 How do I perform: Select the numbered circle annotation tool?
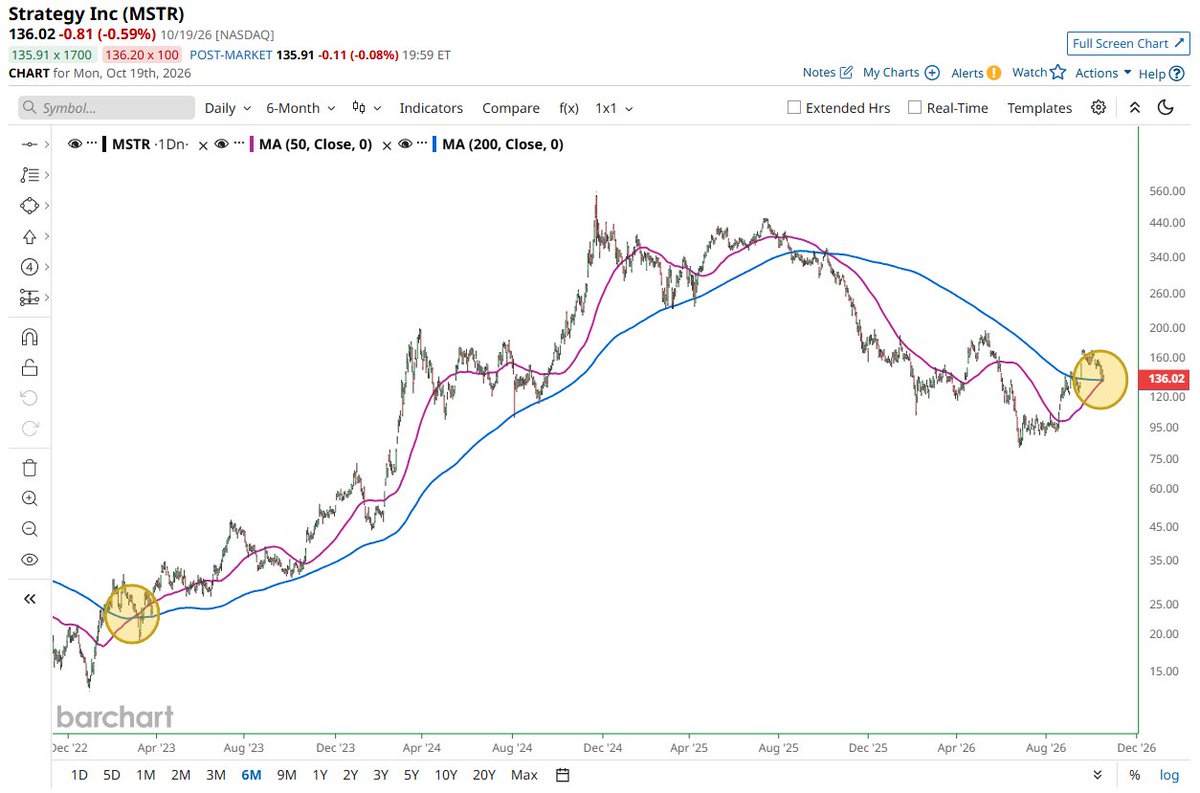(29, 267)
